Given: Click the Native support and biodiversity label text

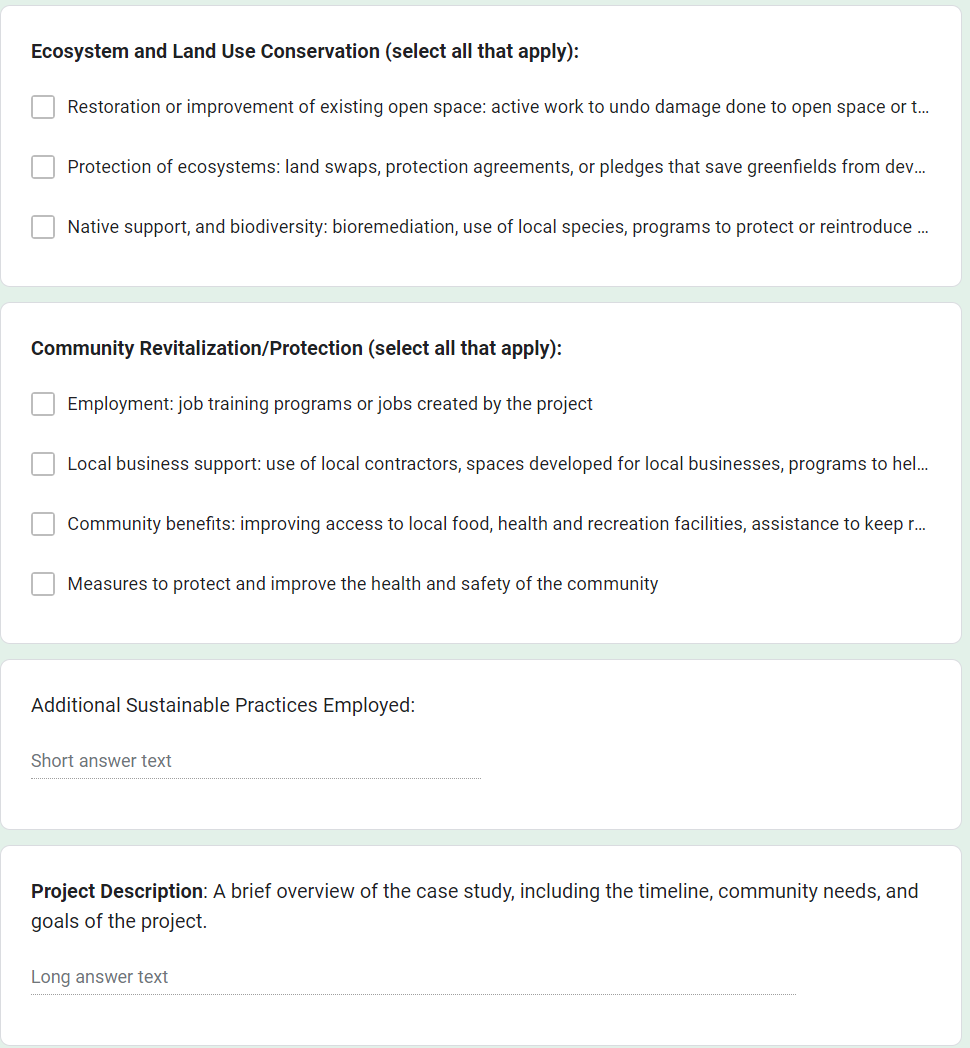Looking at the screenshot, I should coord(498,227).
